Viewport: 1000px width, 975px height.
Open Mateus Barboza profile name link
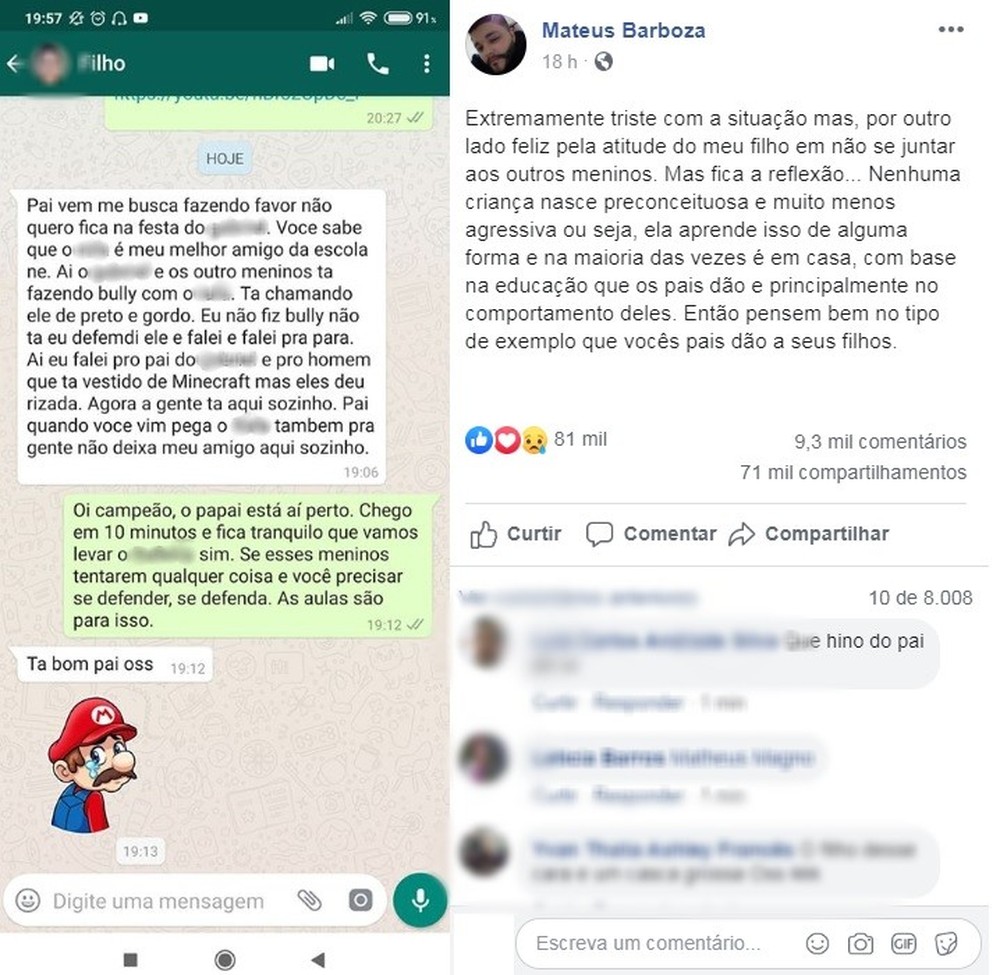(623, 30)
